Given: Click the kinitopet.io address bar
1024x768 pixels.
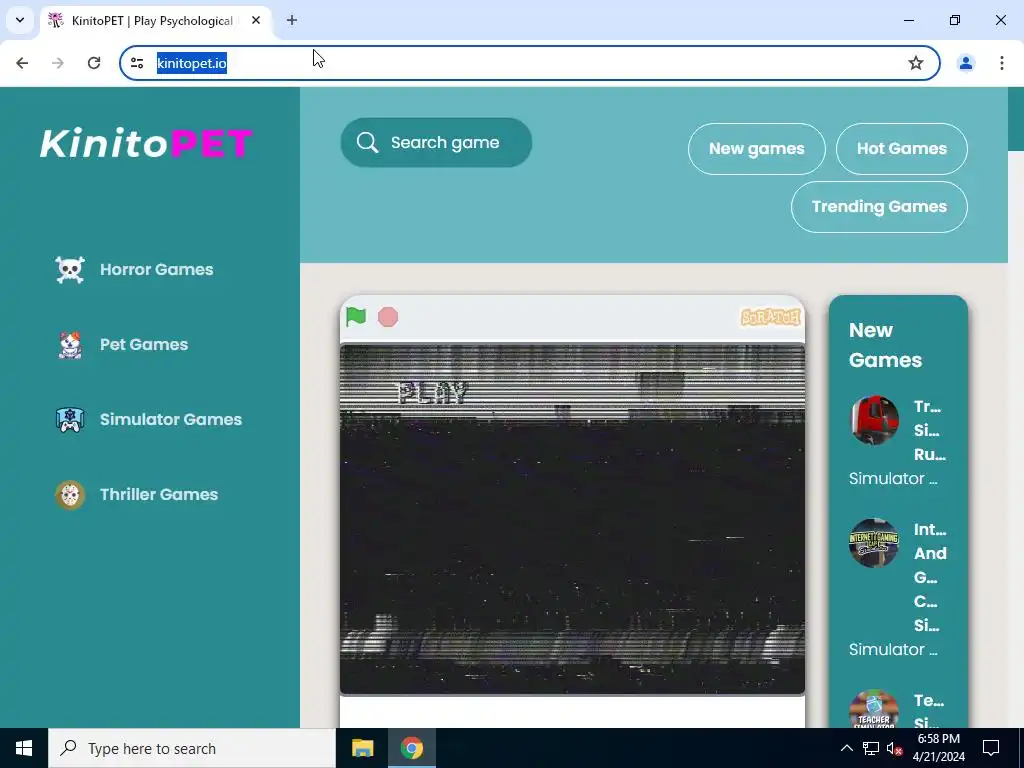Looking at the screenshot, I should click(x=529, y=63).
